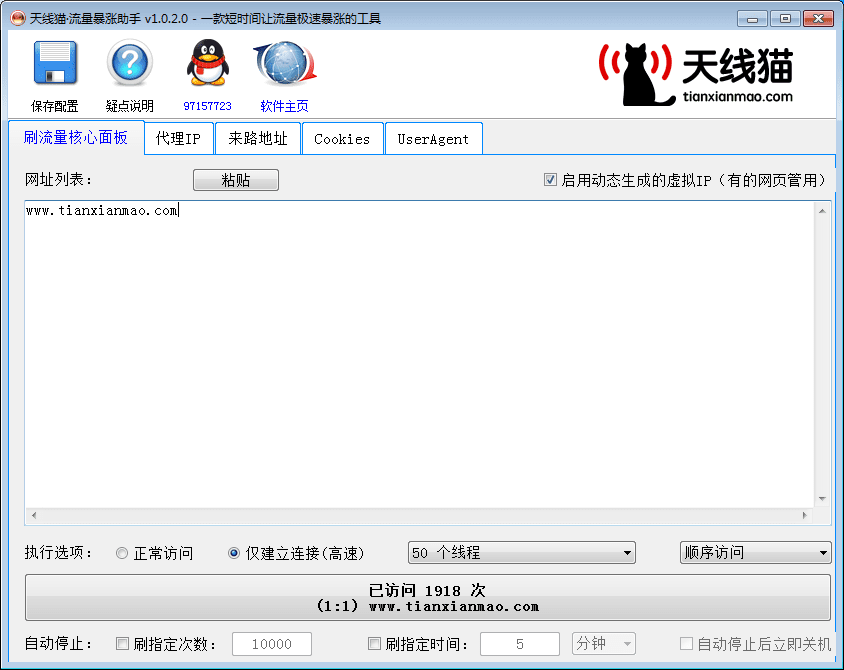Click the app icon in the title bar
Screen dimensions: 844x670
pos(18,18)
